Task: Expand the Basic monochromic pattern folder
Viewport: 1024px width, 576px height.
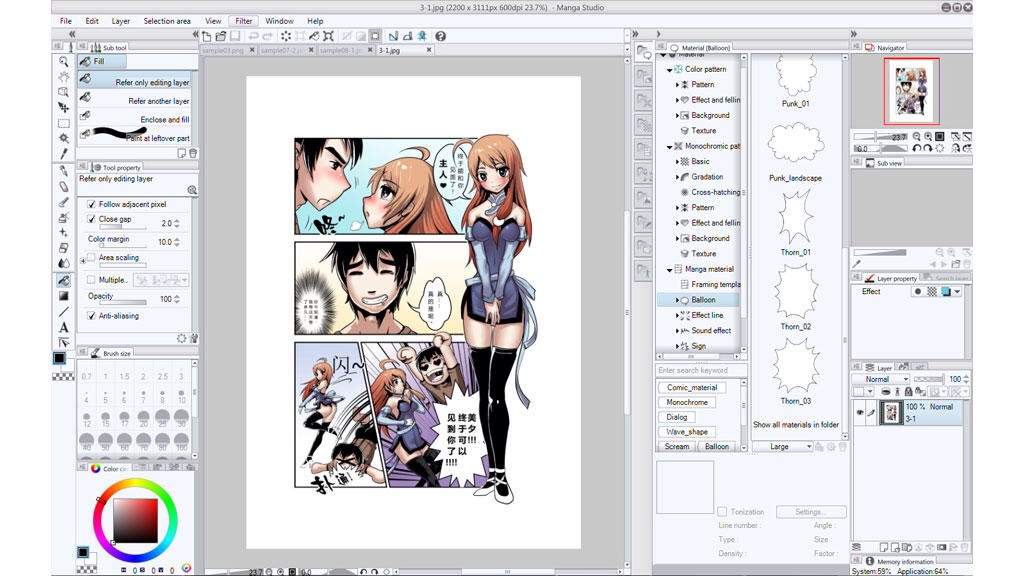Action: click(677, 161)
